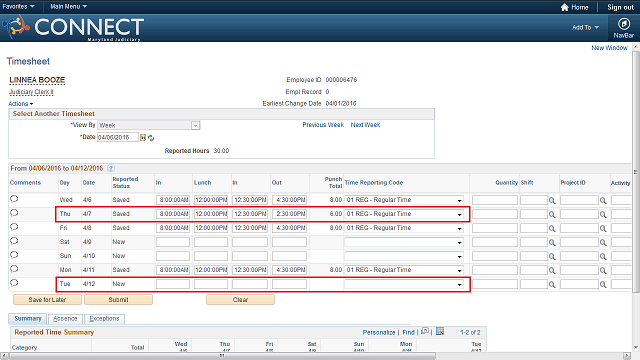The width and height of the screenshot is (640, 360).
Task: Open Time Reporting Code dropdown for Sun 4/10
Action: coord(404,256)
